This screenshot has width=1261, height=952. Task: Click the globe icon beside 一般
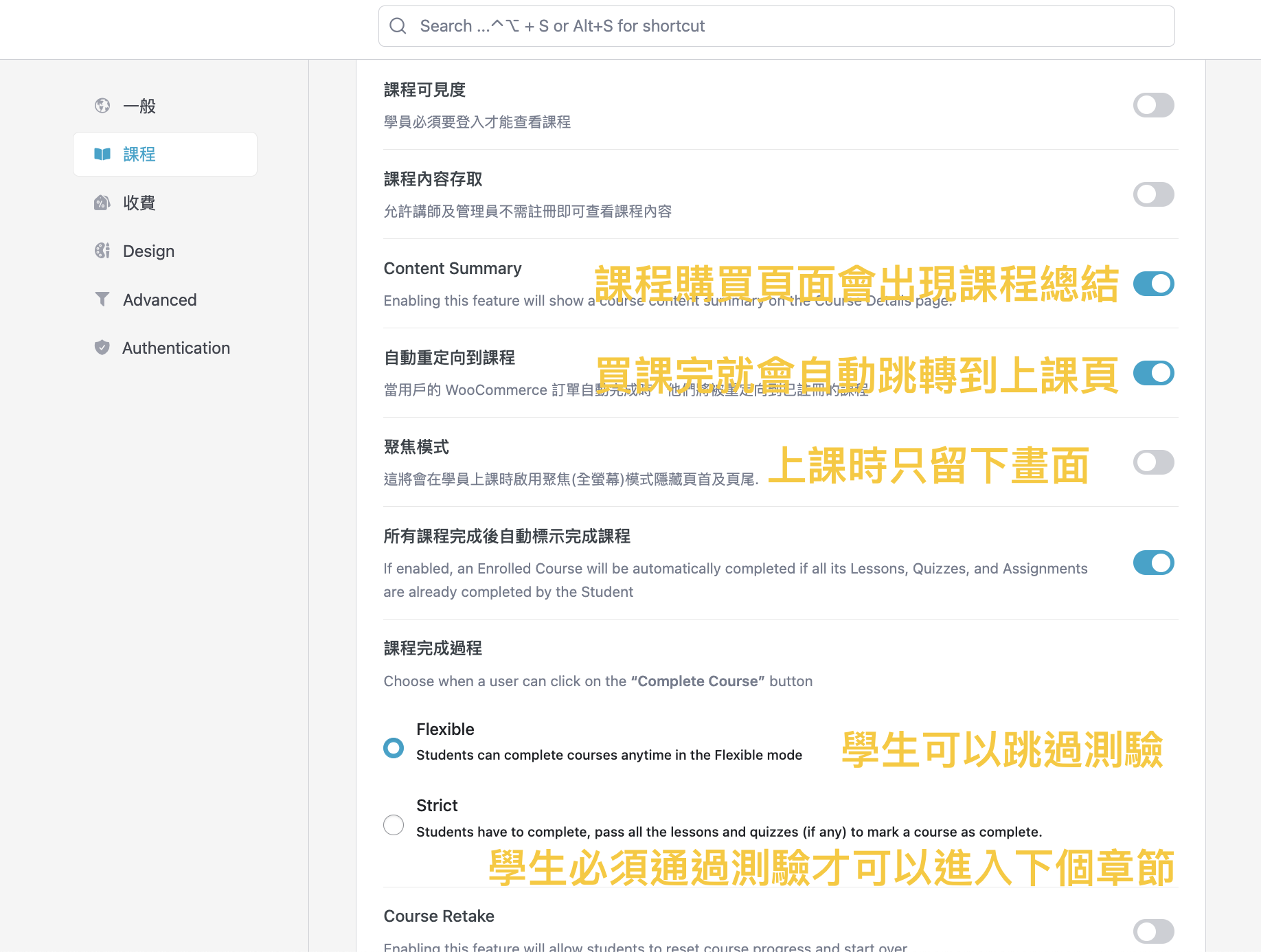point(102,106)
